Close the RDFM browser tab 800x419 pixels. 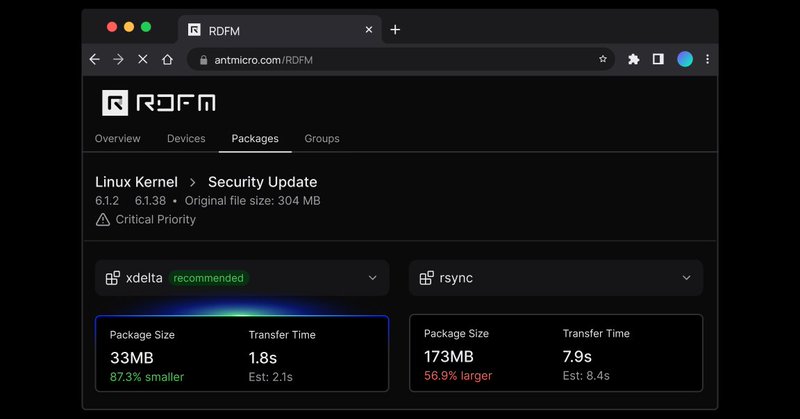coord(369,30)
